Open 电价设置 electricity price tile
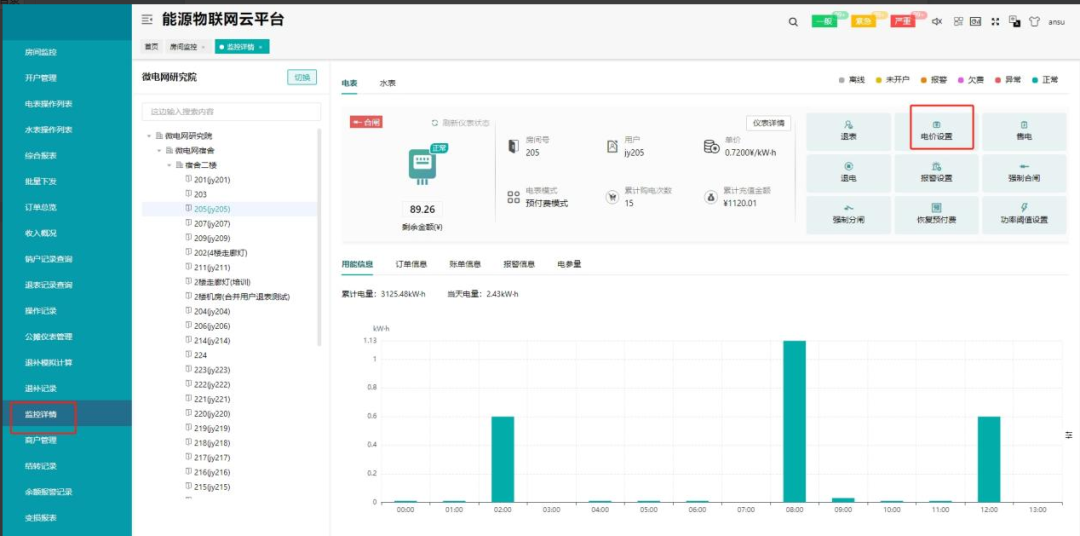 pyautogui.click(x=936, y=131)
